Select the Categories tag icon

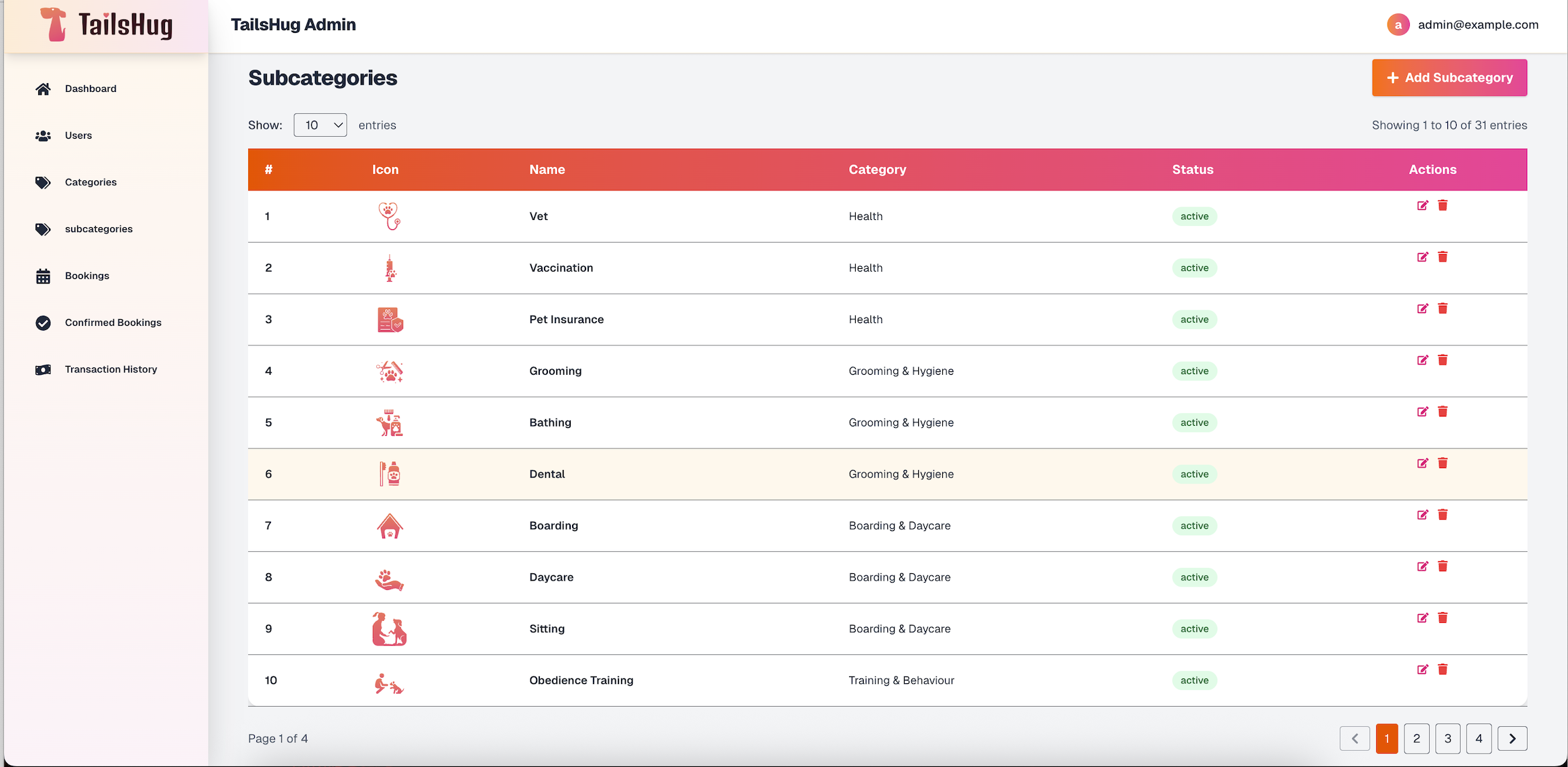[x=43, y=182]
